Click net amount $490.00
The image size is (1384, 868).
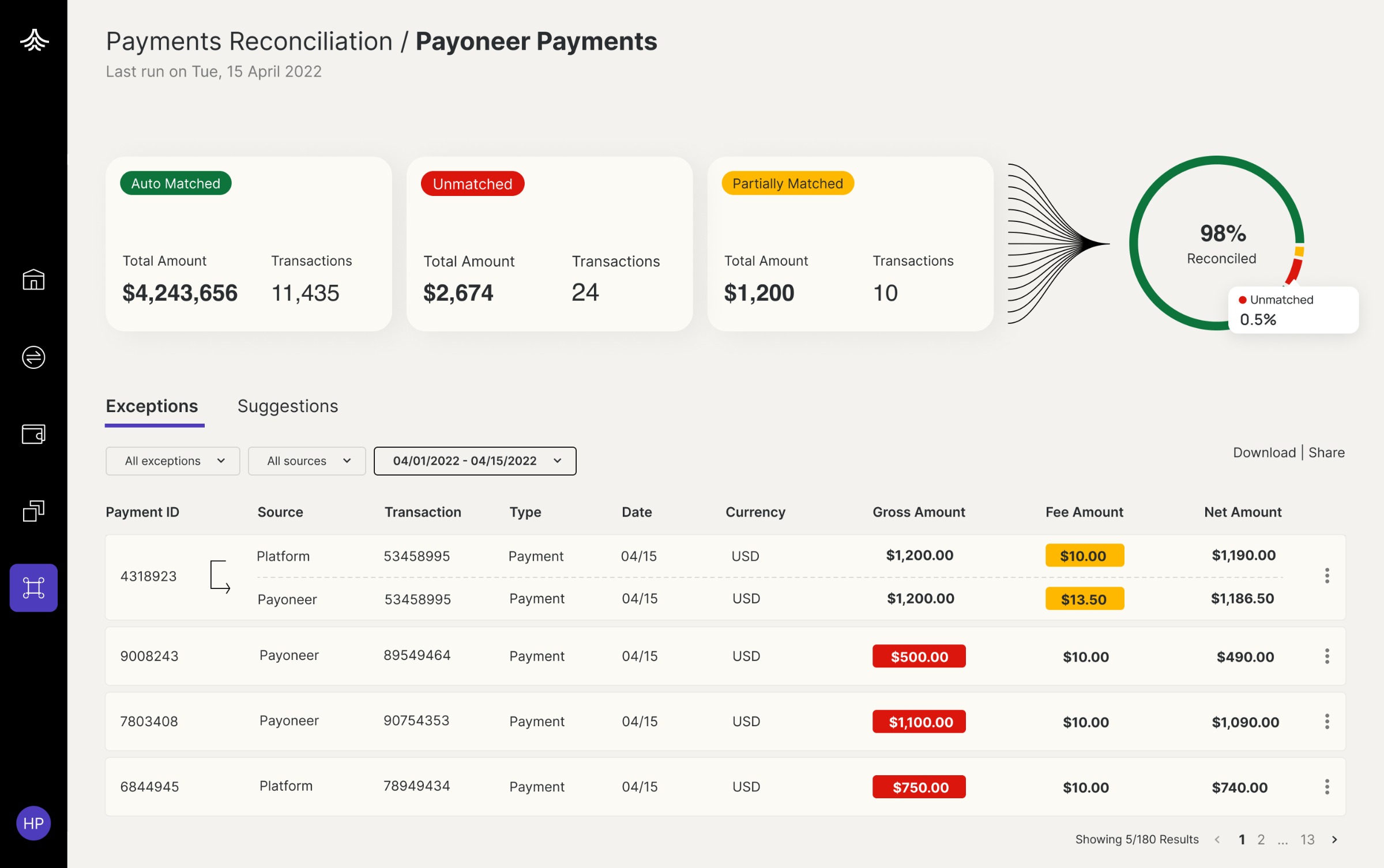tap(1246, 656)
